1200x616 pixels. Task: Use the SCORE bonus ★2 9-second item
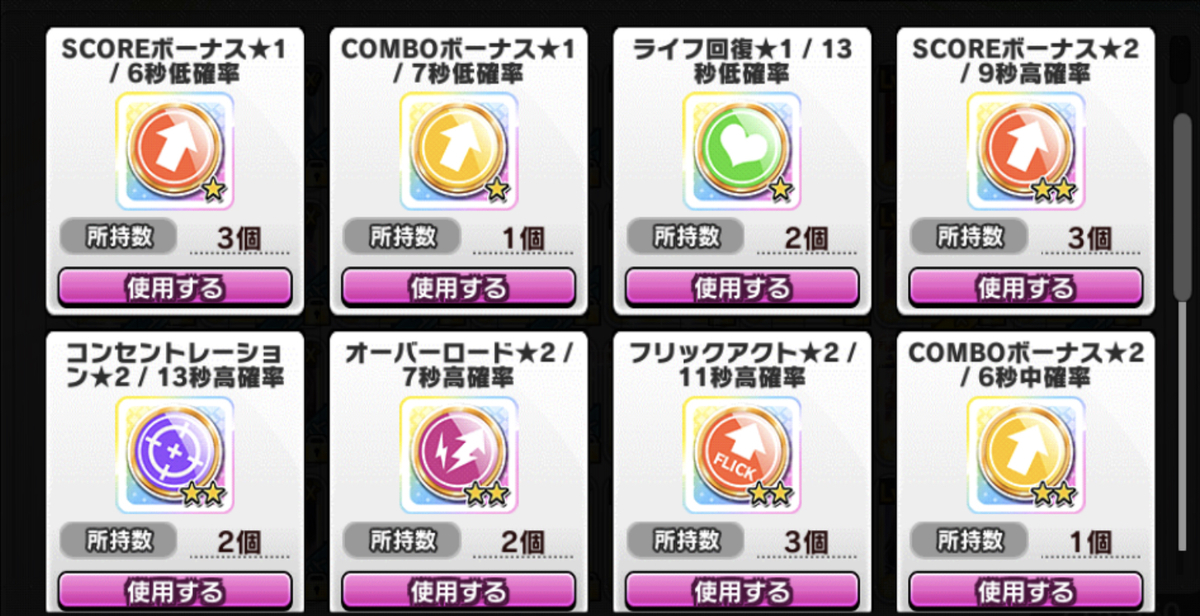[x=1025, y=287]
